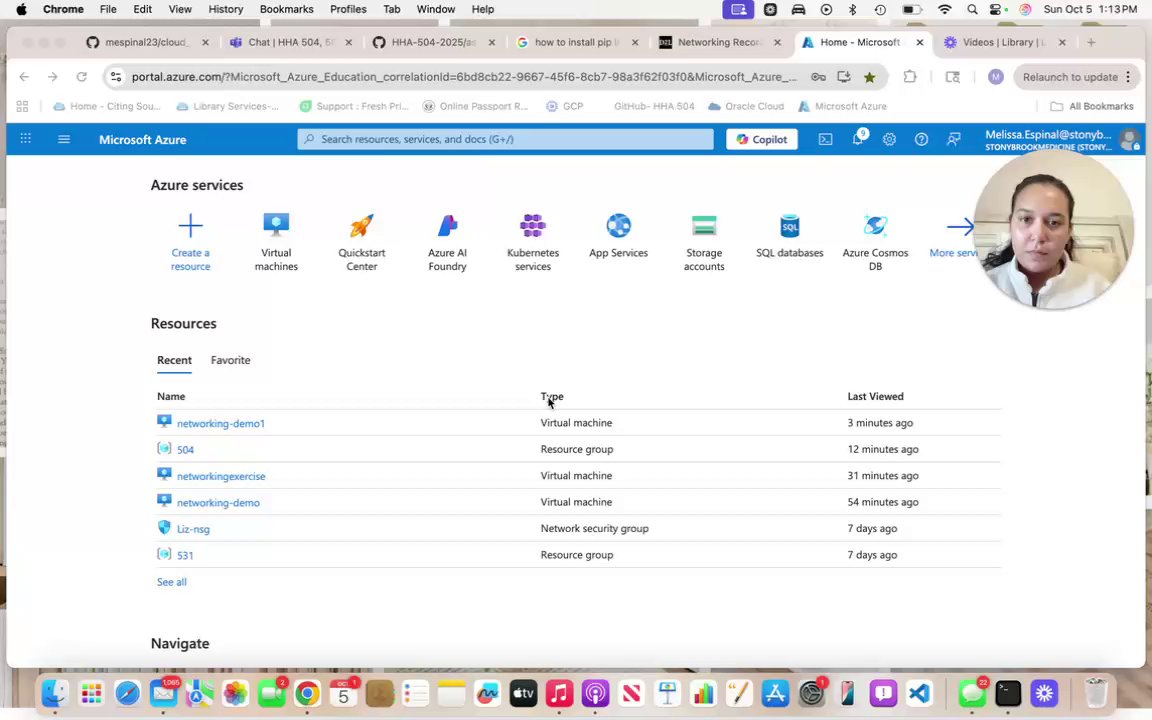Image resolution: width=1152 pixels, height=720 pixels.
Task: Click Relaunch to update button
Action: click(x=1077, y=76)
